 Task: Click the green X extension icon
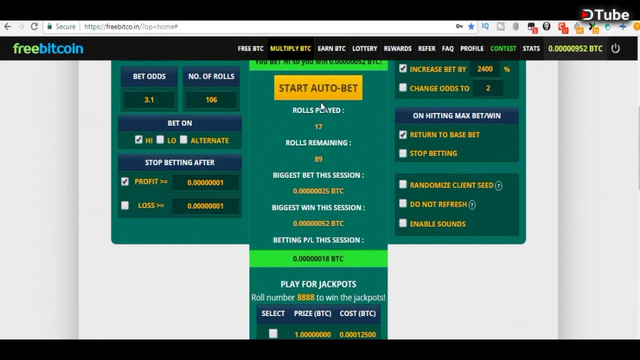593,28
